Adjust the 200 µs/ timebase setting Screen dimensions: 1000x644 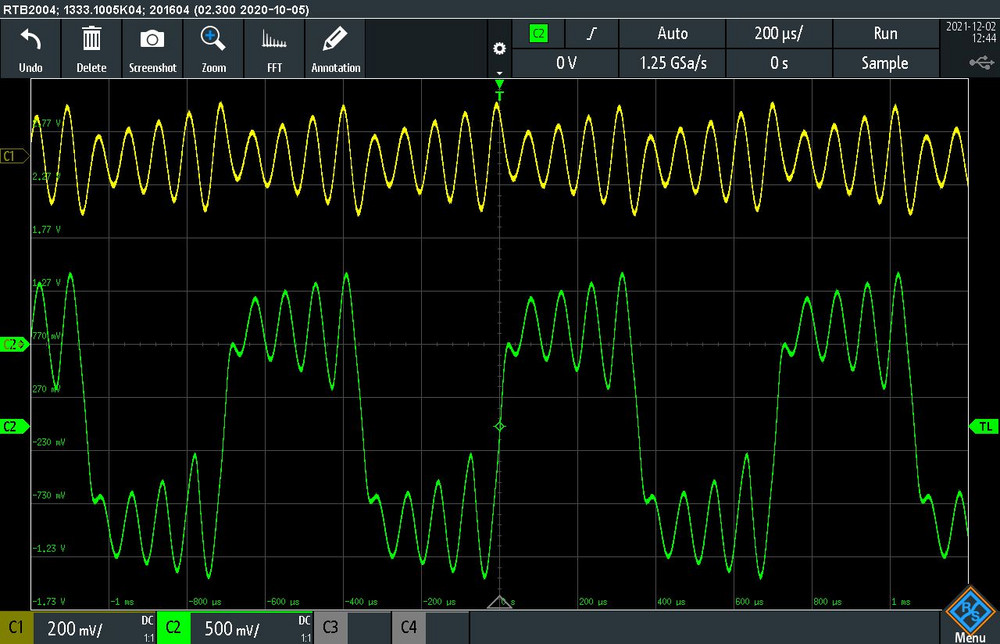(779, 34)
